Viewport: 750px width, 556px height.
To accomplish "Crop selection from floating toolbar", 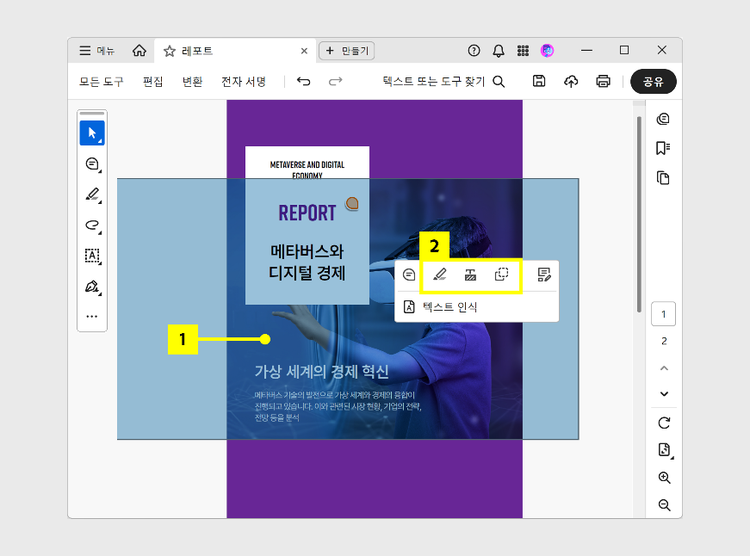I will pos(501,275).
